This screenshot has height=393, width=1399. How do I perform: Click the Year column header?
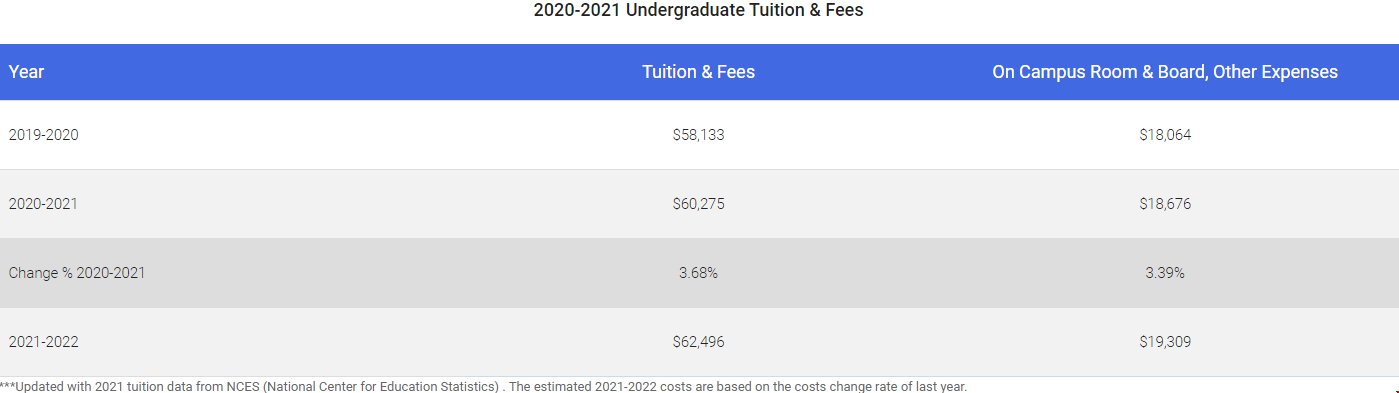click(x=27, y=72)
